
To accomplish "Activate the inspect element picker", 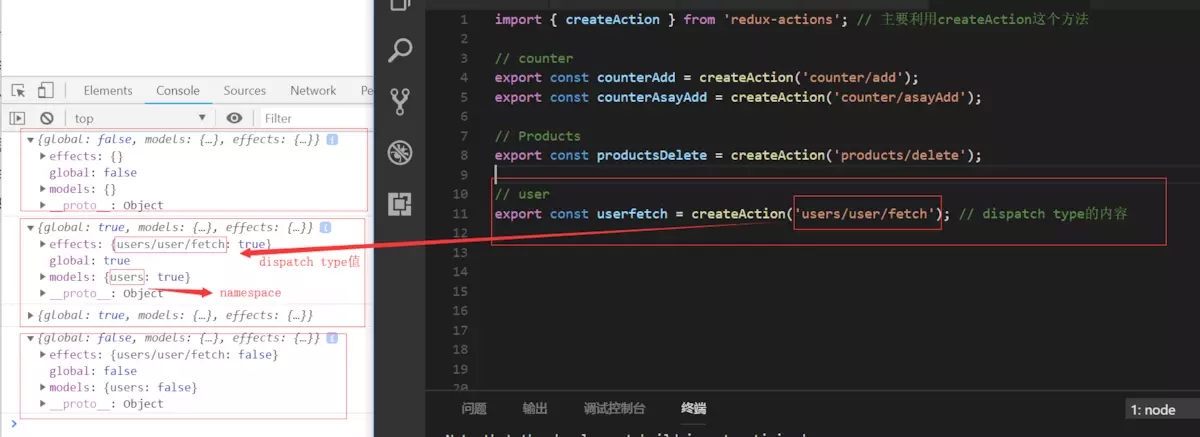I will (x=18, y=91).
